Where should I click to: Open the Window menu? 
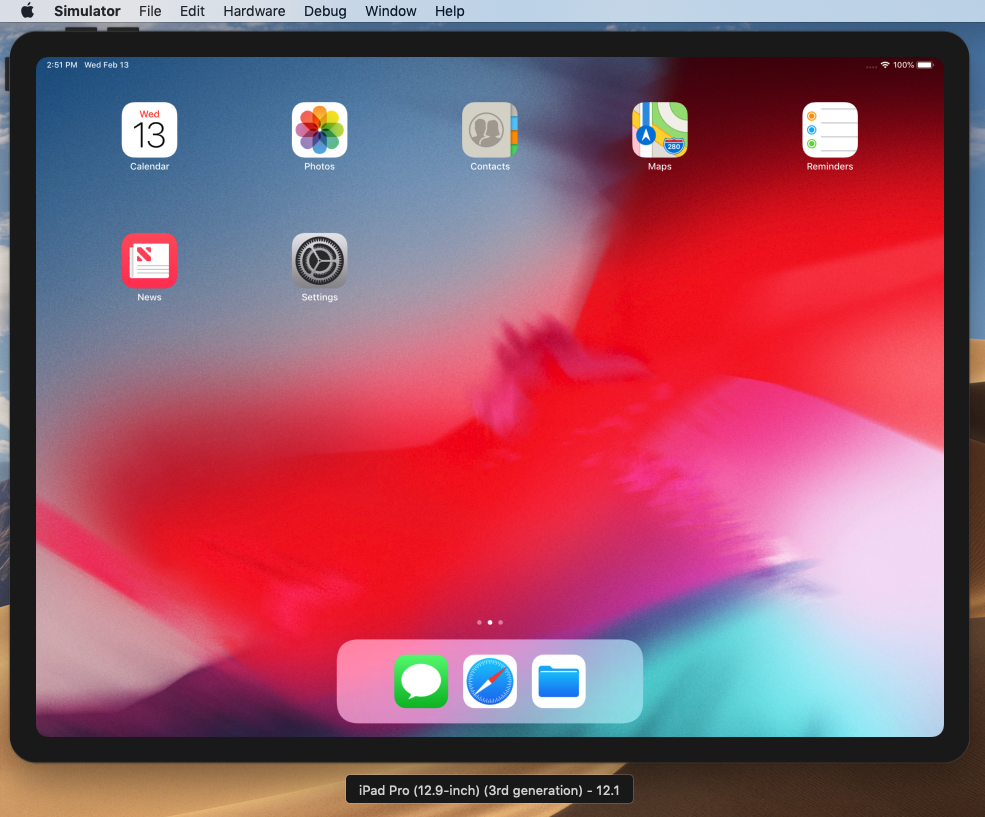coord(391,11)
